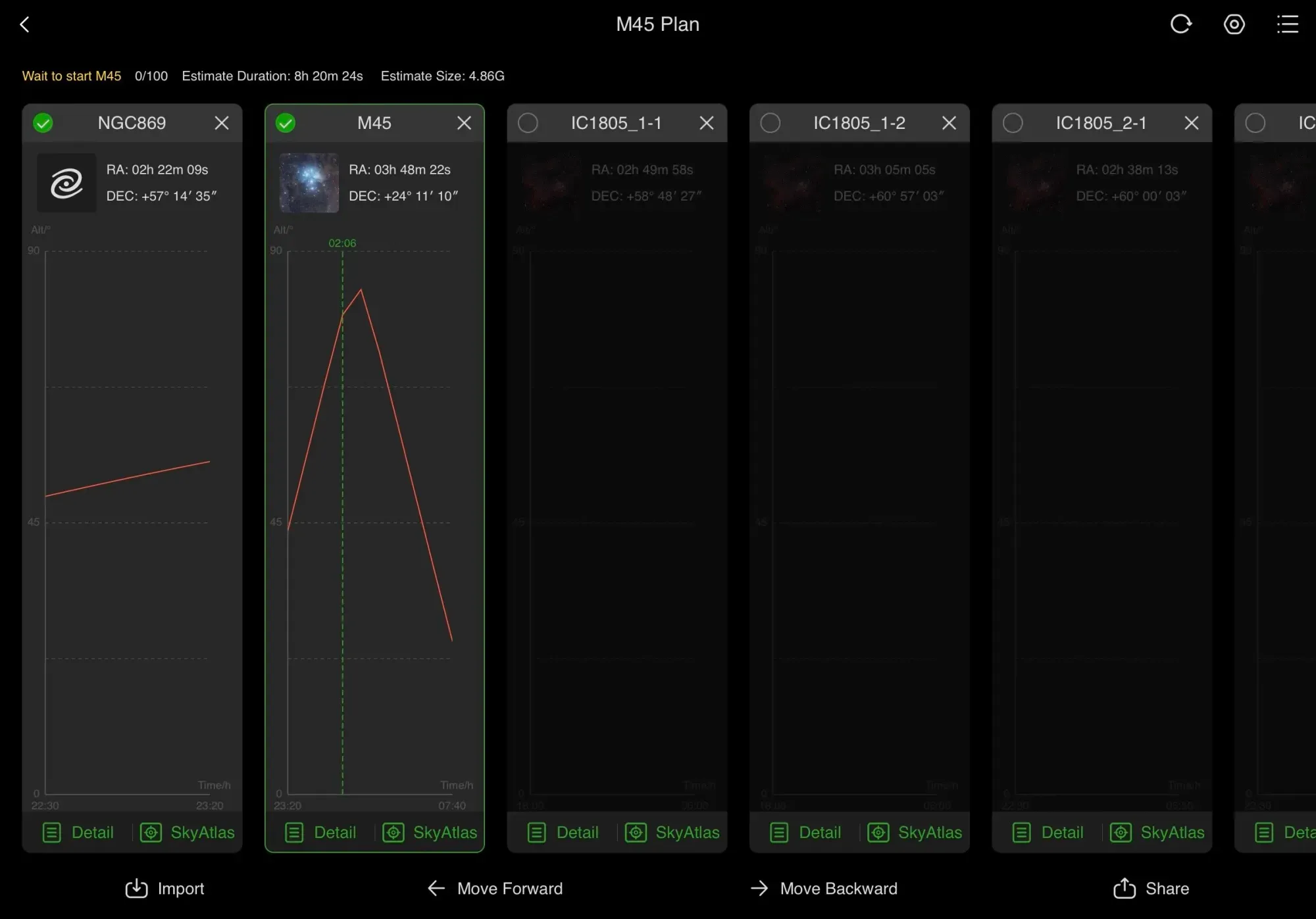
Task: Open the list menu icon
Action: tap(1287, 24)
